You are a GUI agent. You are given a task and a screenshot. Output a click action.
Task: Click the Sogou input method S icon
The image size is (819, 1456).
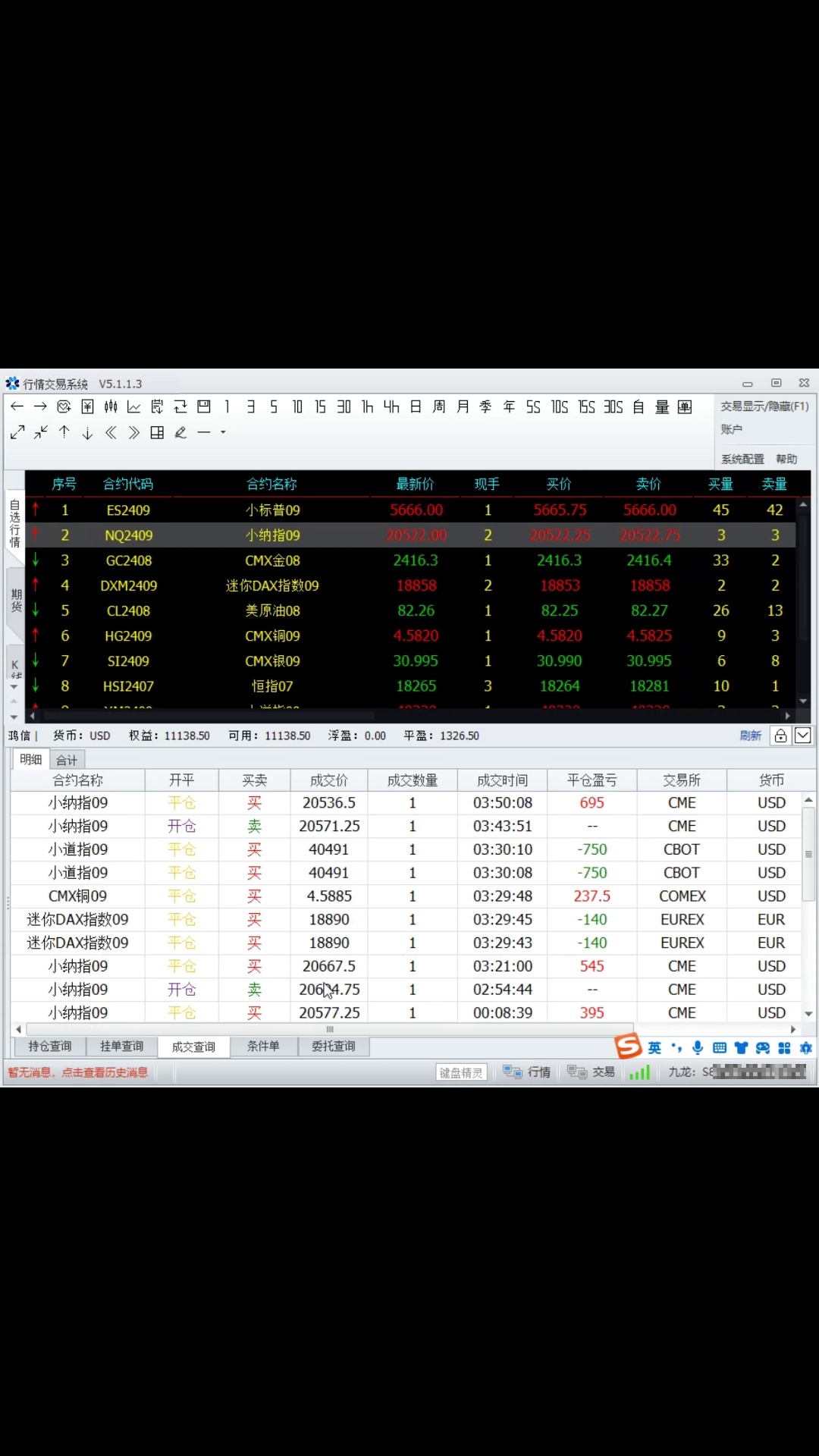(629, 1046)
